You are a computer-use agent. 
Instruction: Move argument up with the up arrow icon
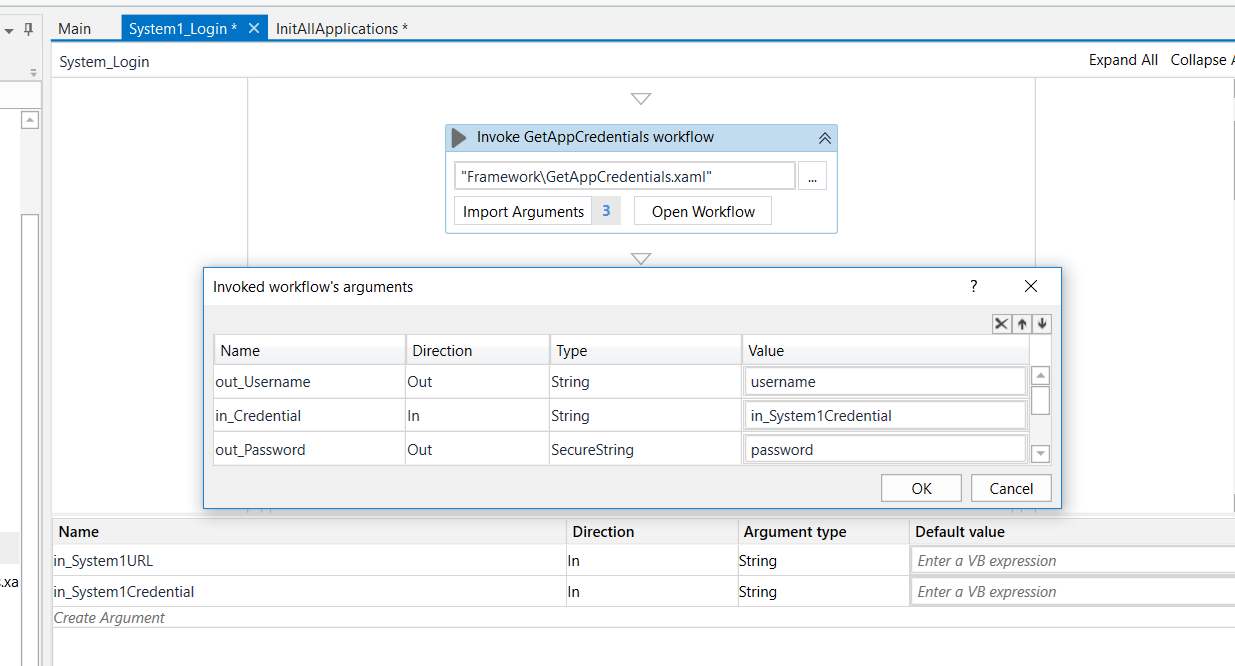[x=1022, y=324]
